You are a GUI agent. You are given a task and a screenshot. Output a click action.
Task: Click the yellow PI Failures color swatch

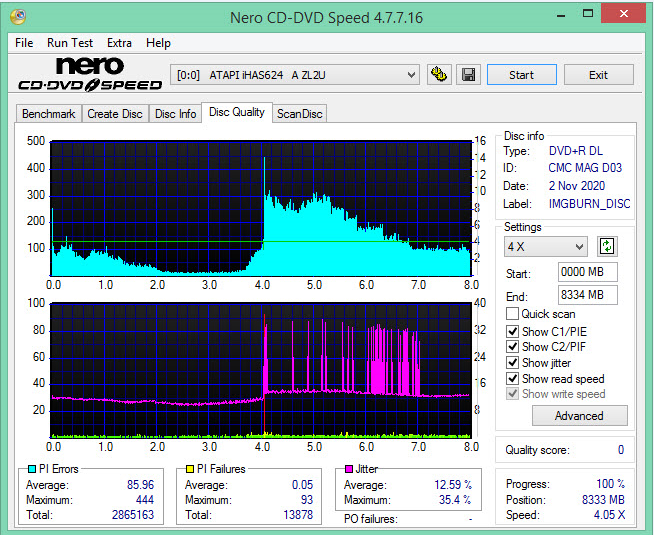pyautogui.click(x=190, y=469)
